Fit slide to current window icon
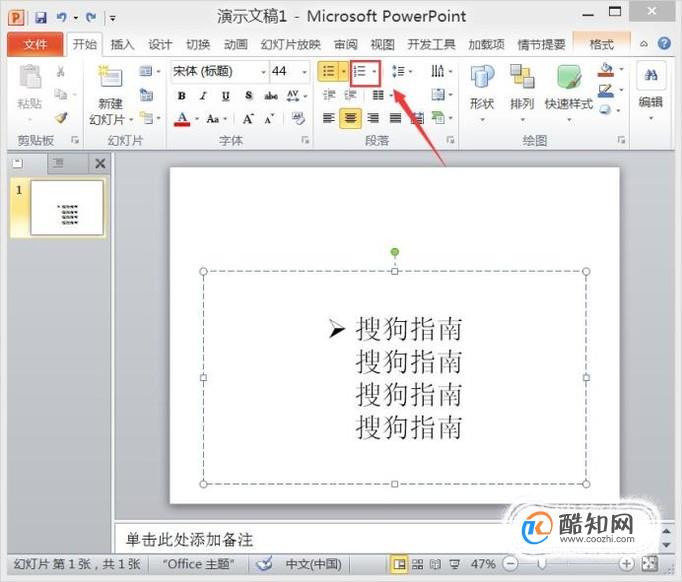 [x=650, y=564]
